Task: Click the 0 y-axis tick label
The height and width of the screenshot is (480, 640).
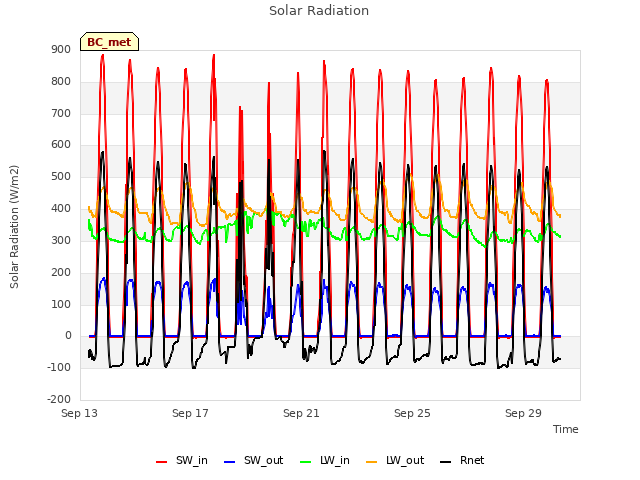Action: pyautogui.click(x=68, y=336)
